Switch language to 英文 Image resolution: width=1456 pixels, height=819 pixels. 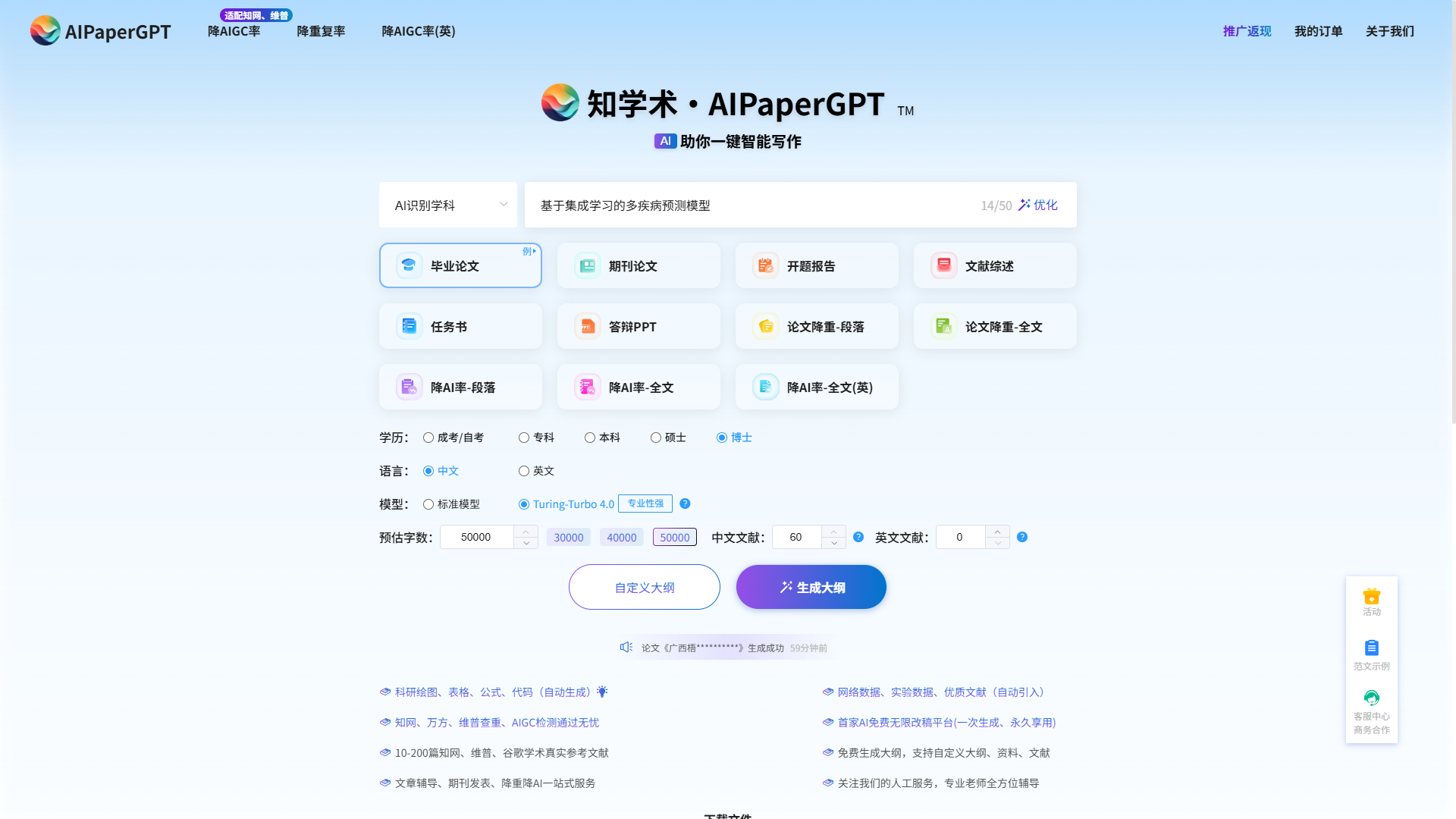tap(524, 471)
